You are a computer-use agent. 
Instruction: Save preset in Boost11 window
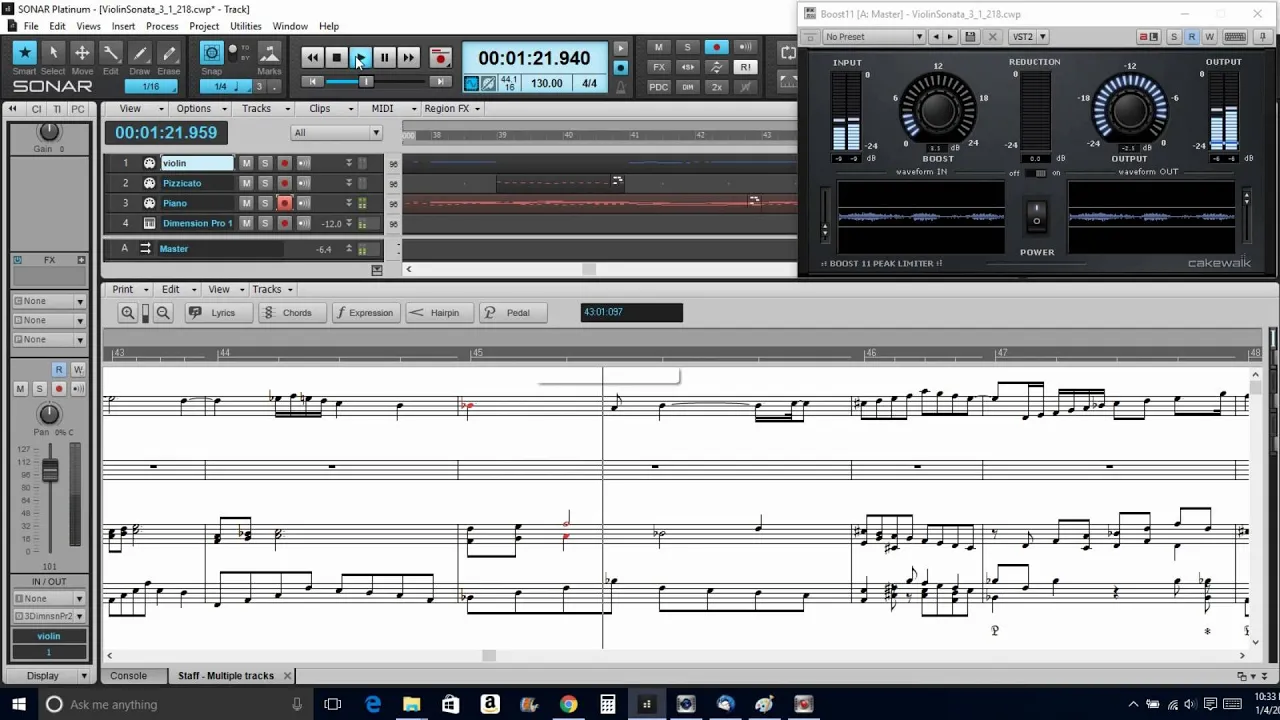click(x=970, y=37)
